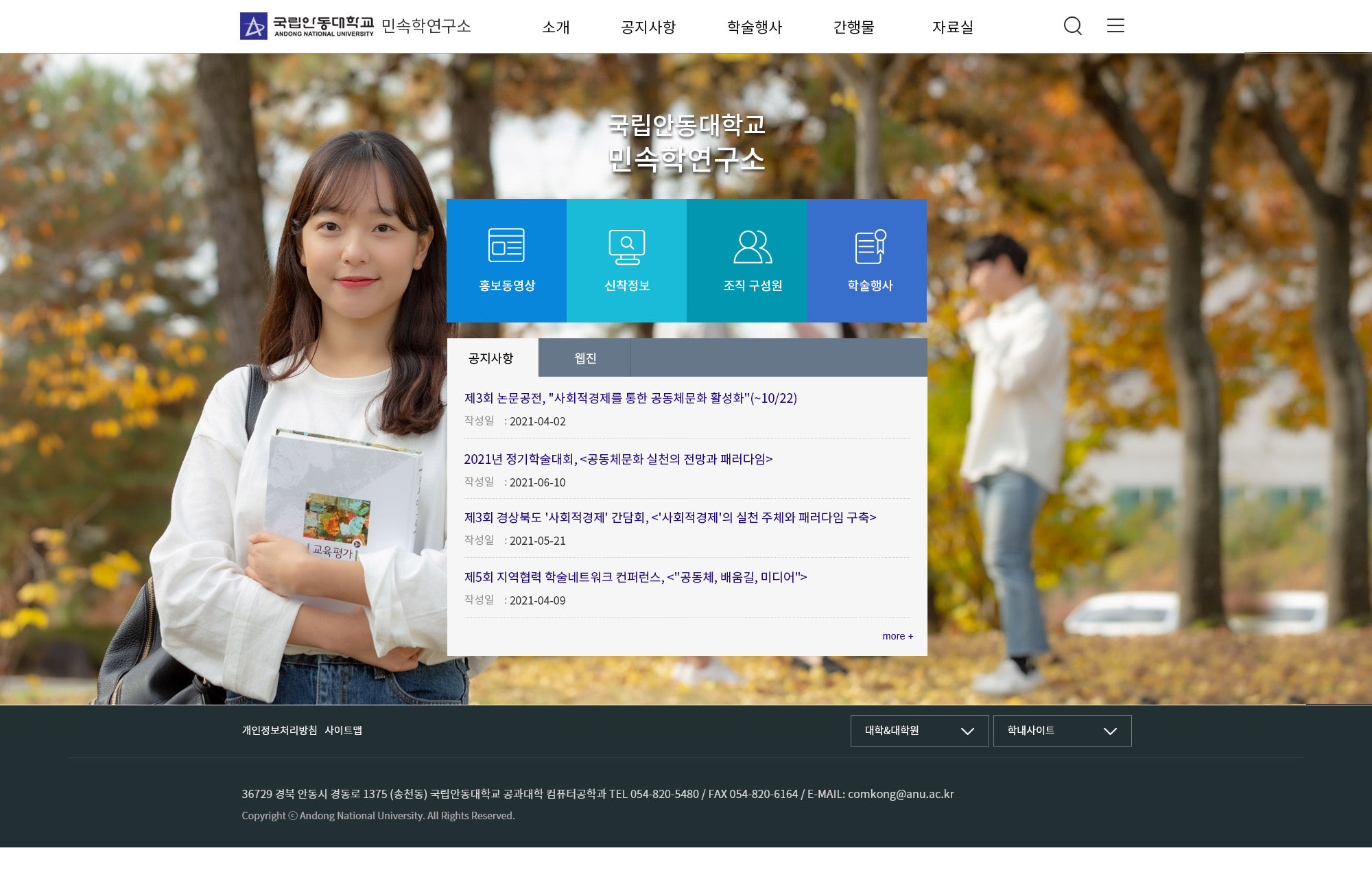Open the 사이트맵 footer link
Screen dimensions: 1372x892
click(343, 730)
